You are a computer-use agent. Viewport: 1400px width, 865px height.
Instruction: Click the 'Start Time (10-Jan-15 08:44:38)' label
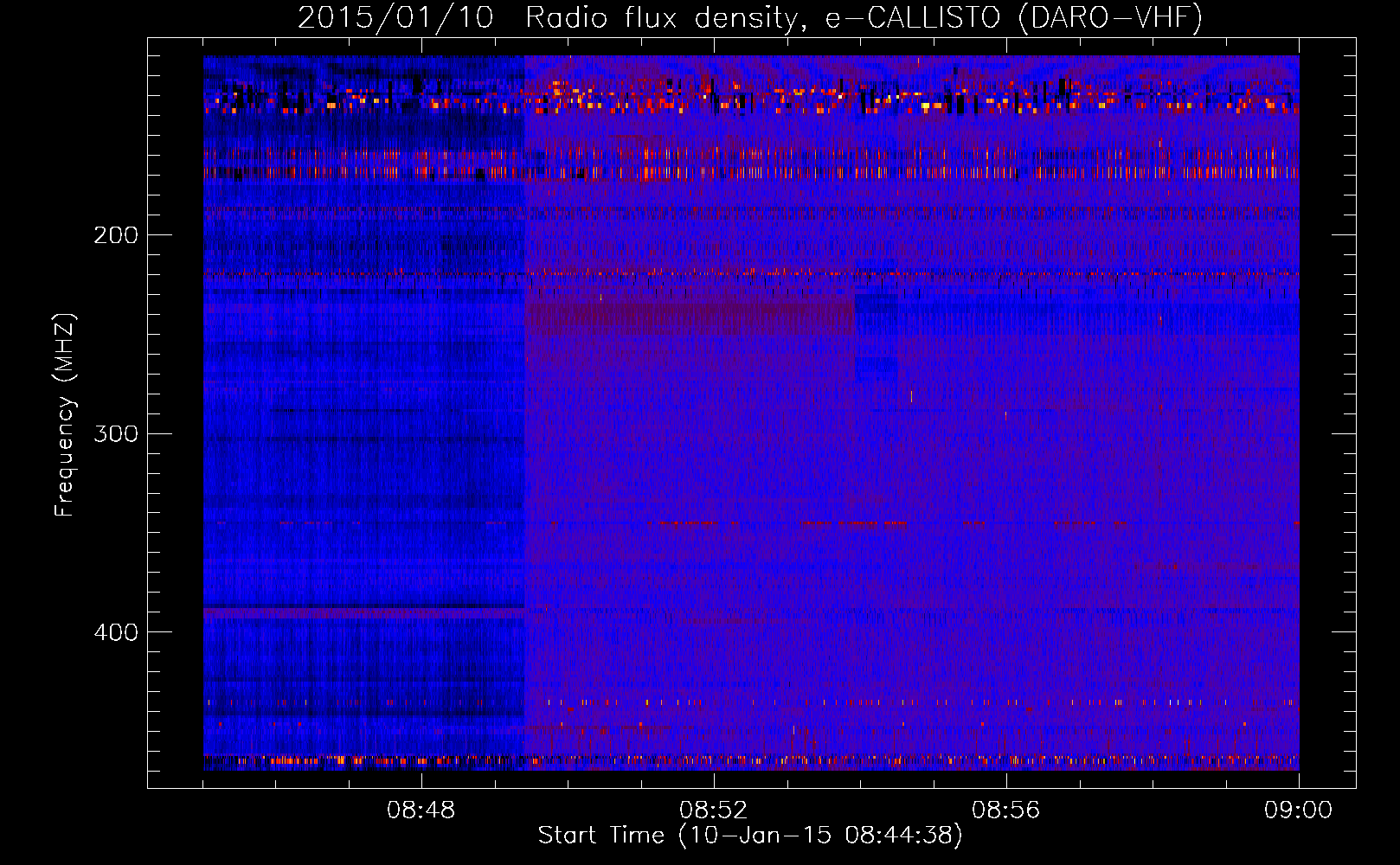click(750, 836)
